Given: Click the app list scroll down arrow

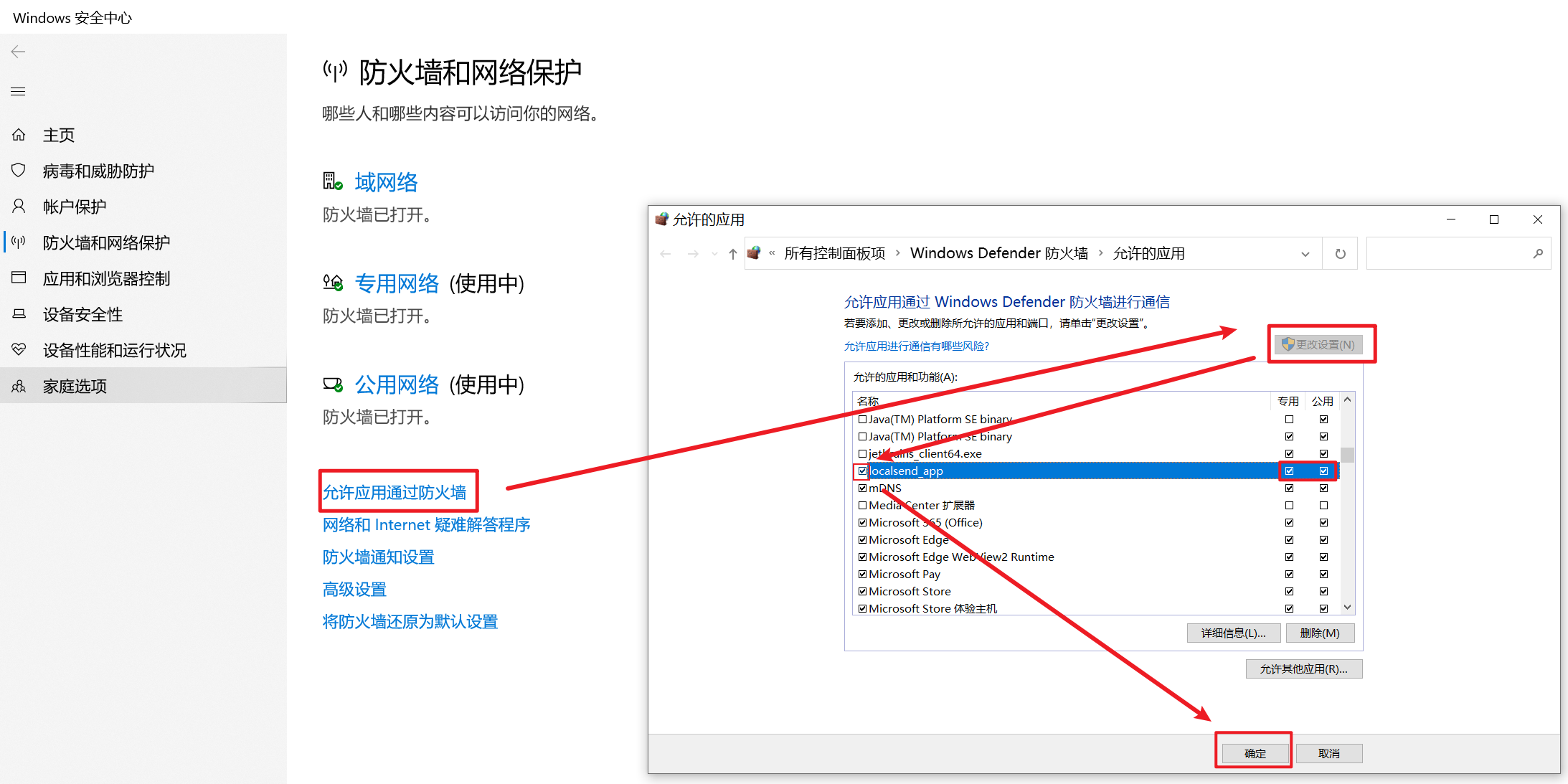Looking at the screenshot, I should point(1347,608).
